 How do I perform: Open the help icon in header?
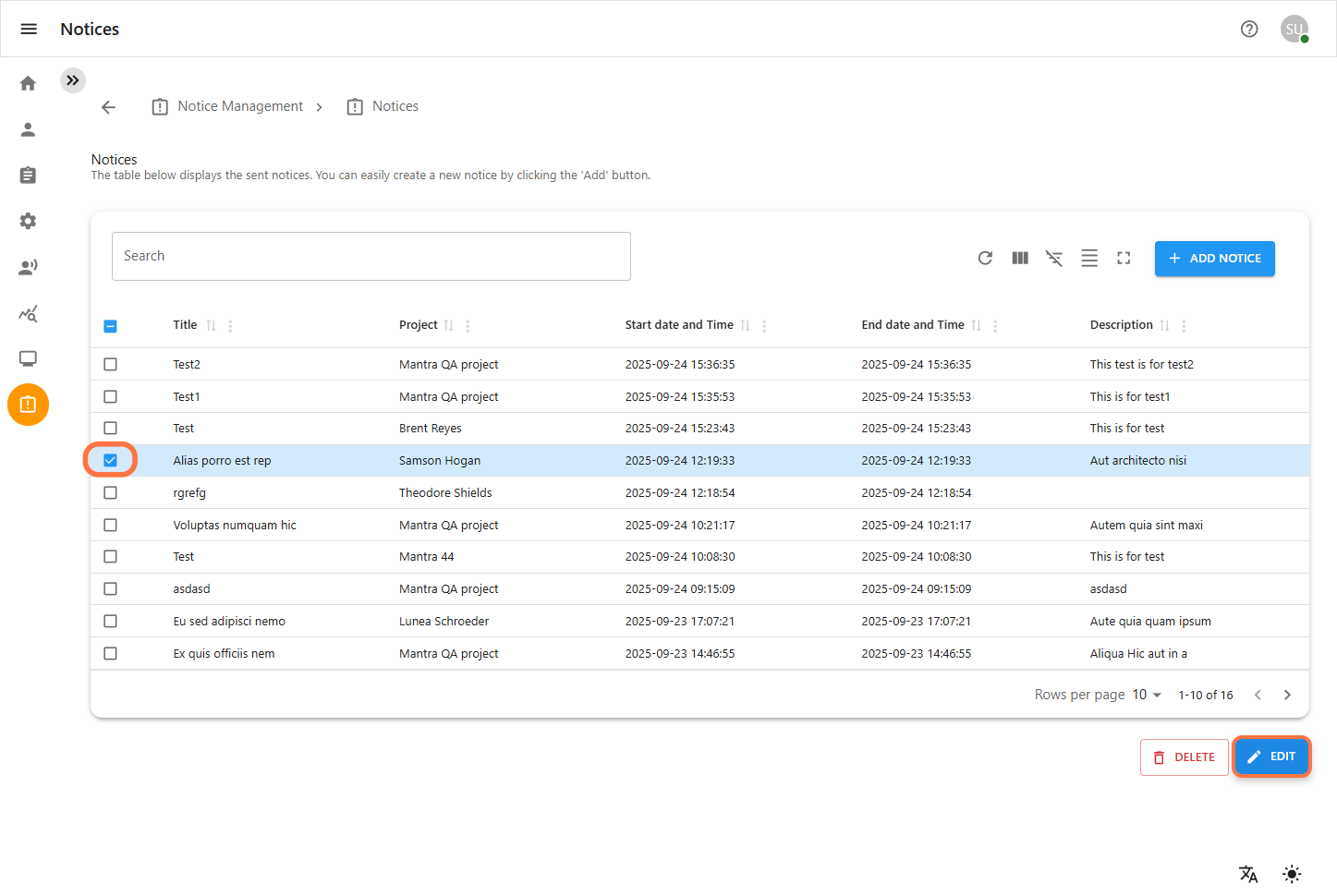click(1249, 29)
